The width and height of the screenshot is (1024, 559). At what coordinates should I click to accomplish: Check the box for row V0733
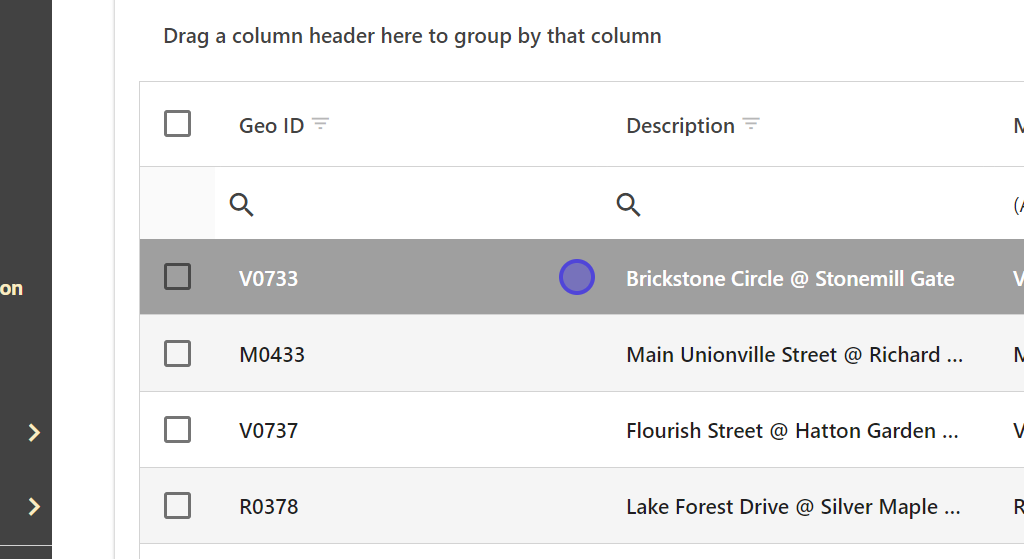pos(177,277)
